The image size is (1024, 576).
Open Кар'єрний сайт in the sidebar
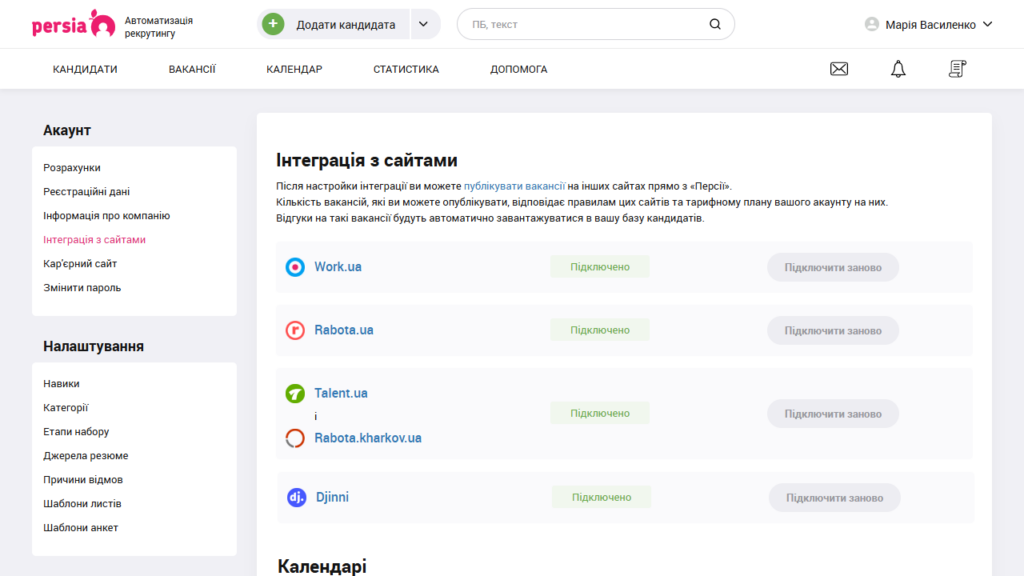click(x=80, y=264)
